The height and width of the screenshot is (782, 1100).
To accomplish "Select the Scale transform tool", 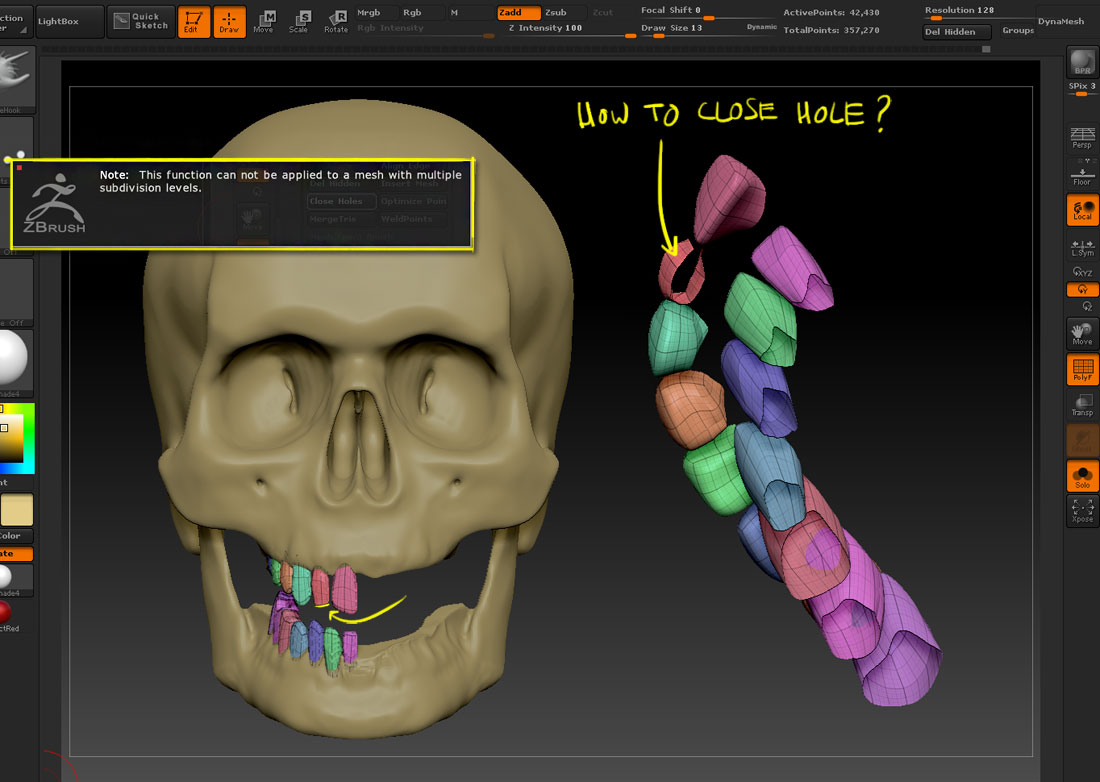I will point(300,22).
